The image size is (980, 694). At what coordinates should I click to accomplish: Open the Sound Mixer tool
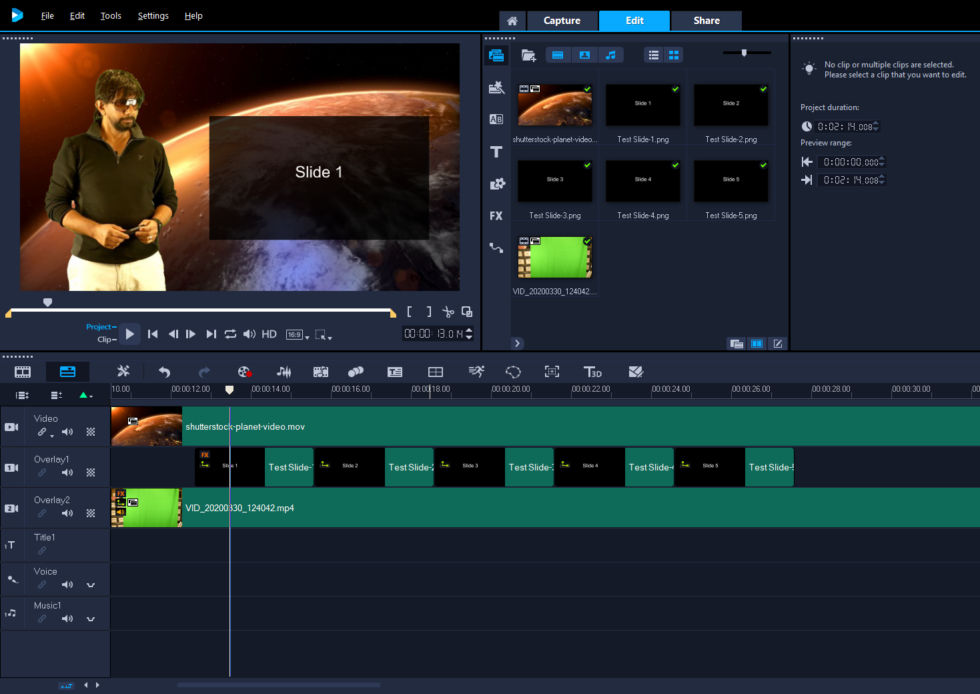pyautogui.click(x=284, y=371)
